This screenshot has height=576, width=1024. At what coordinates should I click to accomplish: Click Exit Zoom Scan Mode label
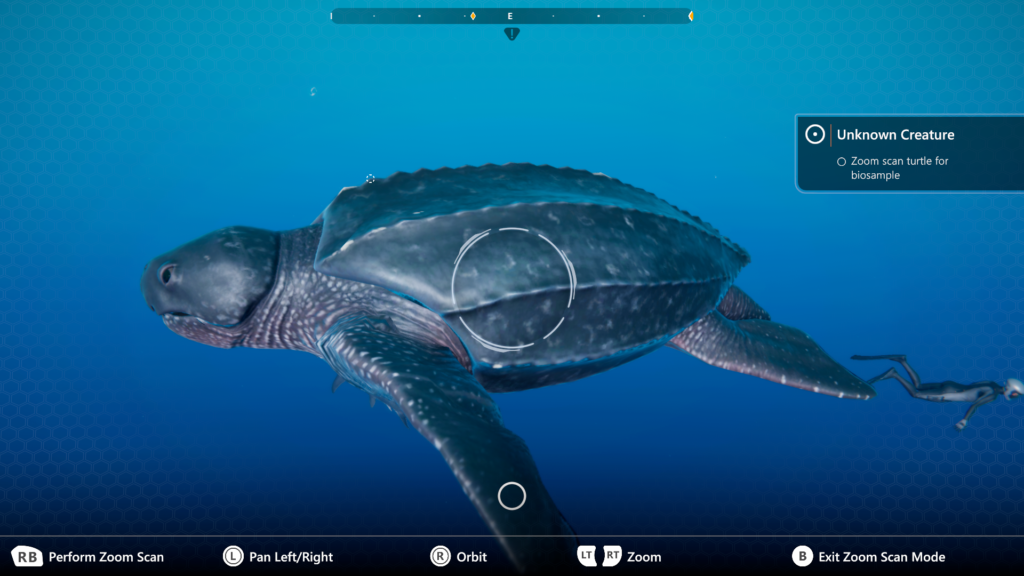(x=882, y=557)
